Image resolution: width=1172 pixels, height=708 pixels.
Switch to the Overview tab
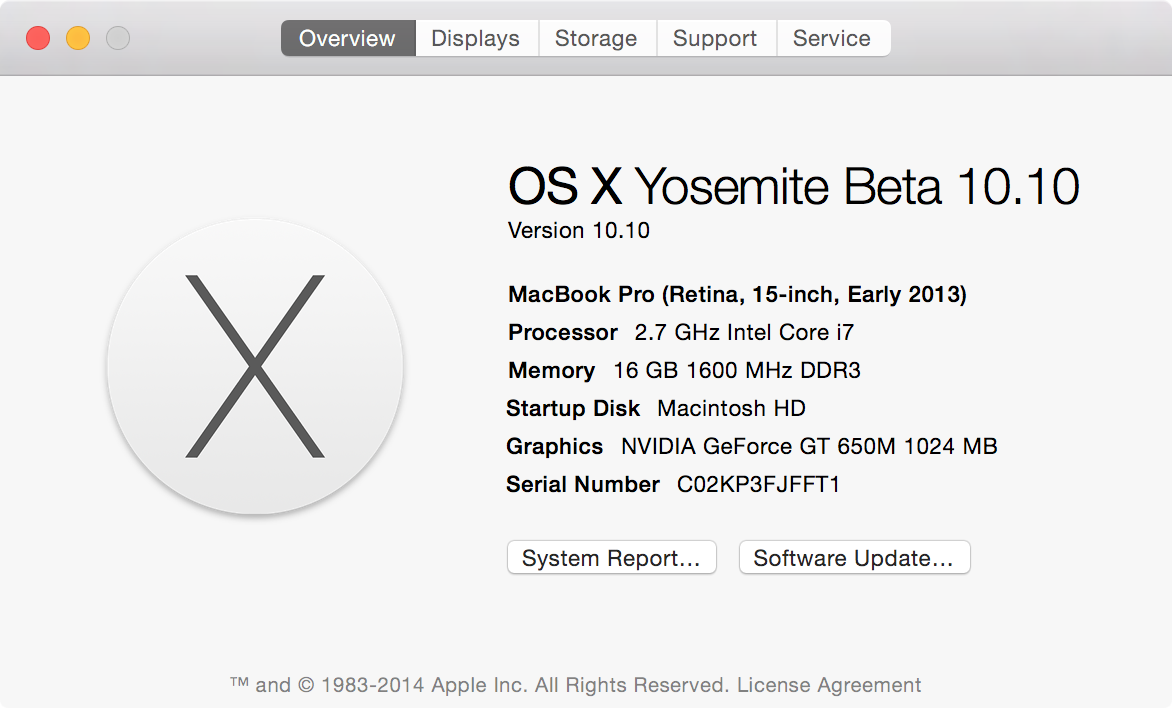348,38
